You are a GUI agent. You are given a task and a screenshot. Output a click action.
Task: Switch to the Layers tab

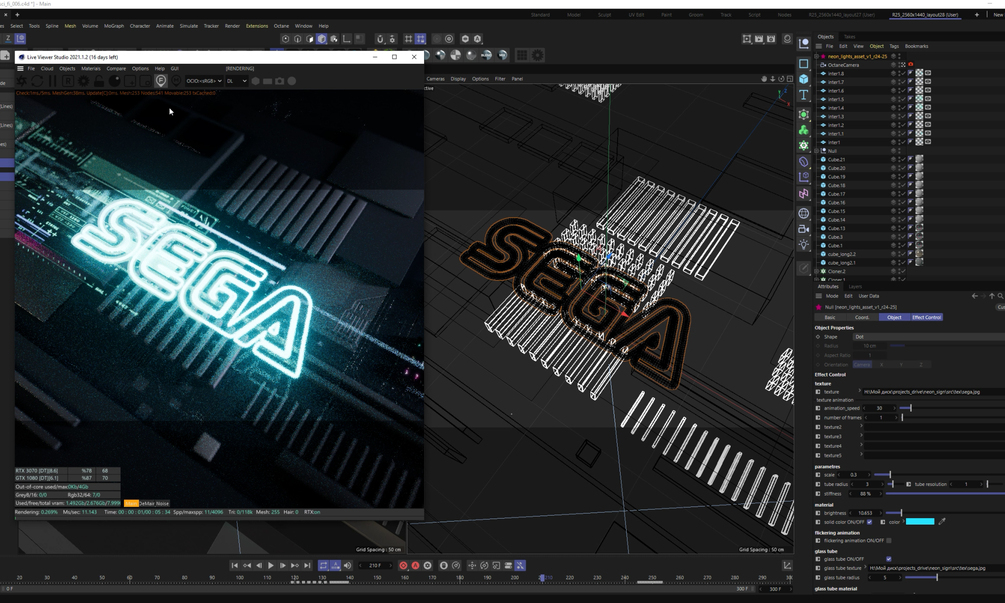855,286
